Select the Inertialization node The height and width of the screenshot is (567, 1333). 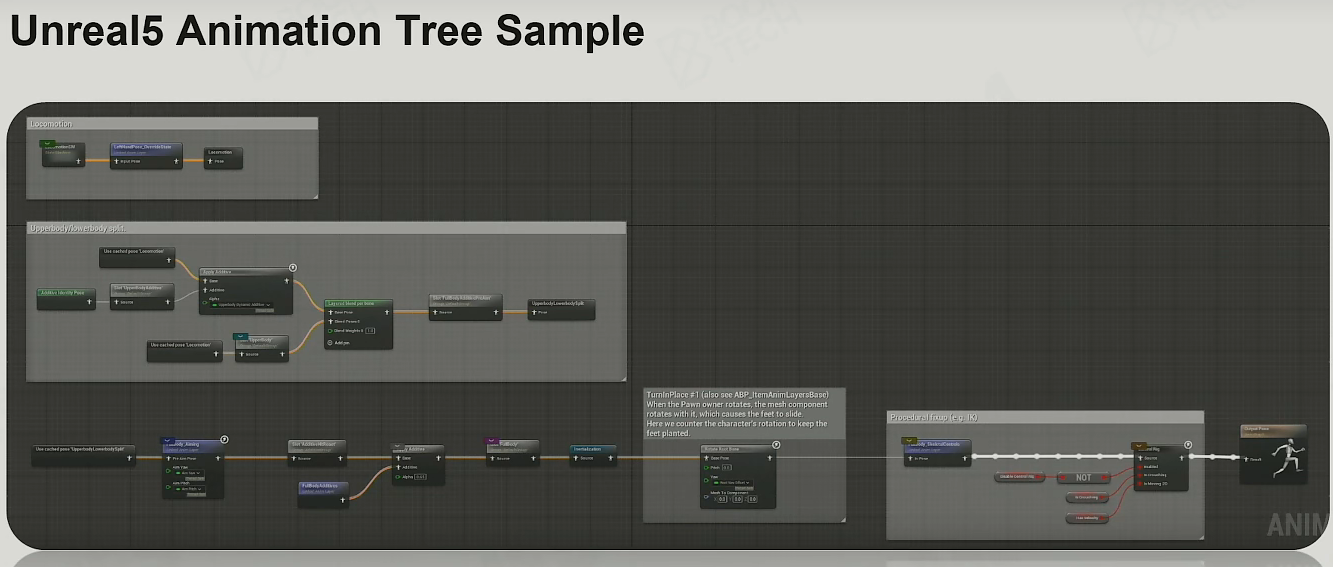tap(593, 455)
